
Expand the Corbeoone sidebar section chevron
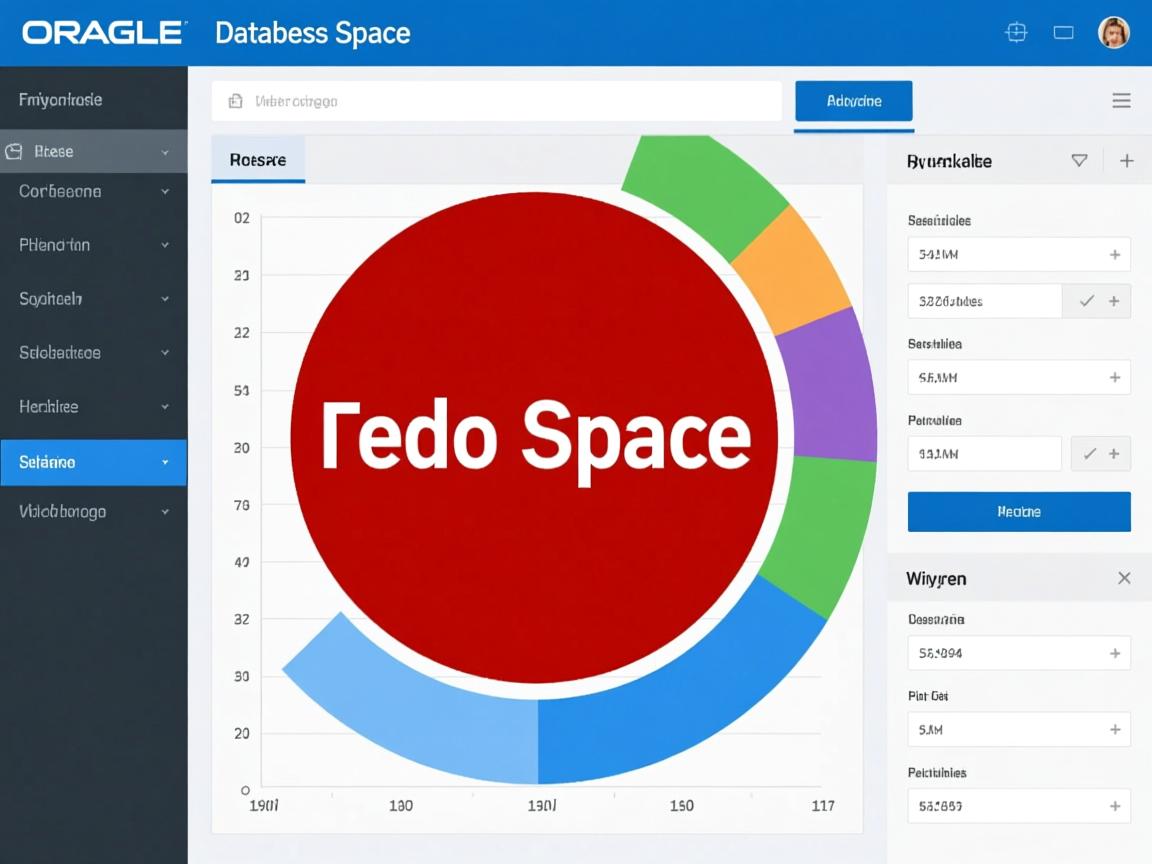[165, 191]
